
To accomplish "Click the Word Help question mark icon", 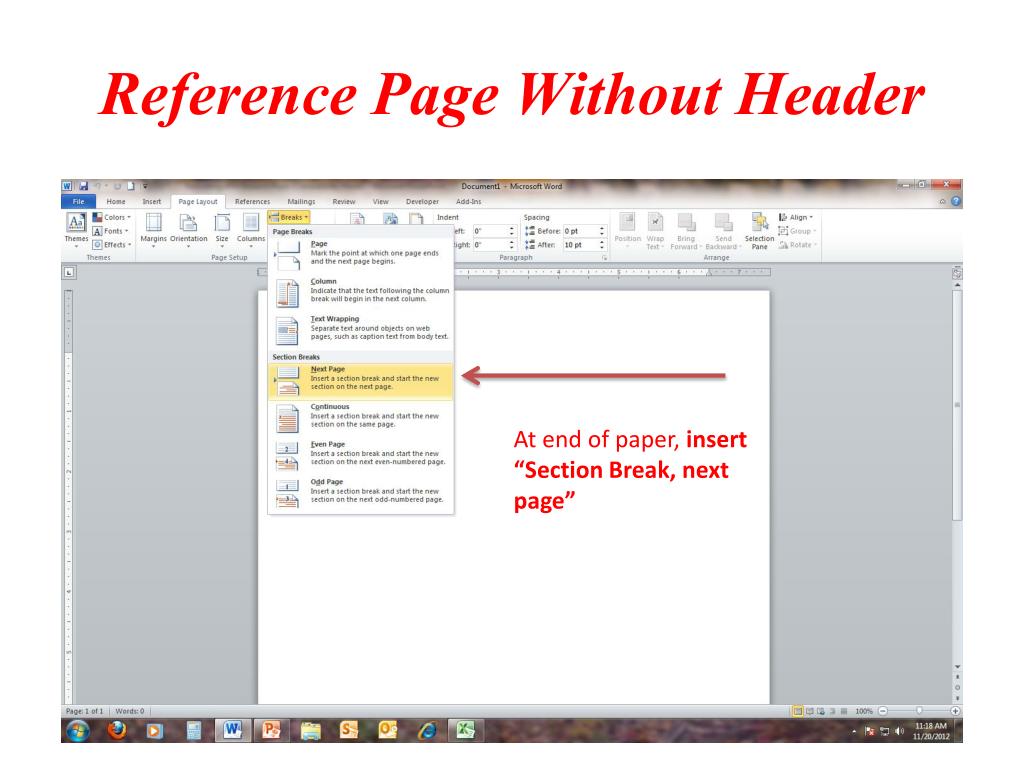I will (x=957, y=201).
